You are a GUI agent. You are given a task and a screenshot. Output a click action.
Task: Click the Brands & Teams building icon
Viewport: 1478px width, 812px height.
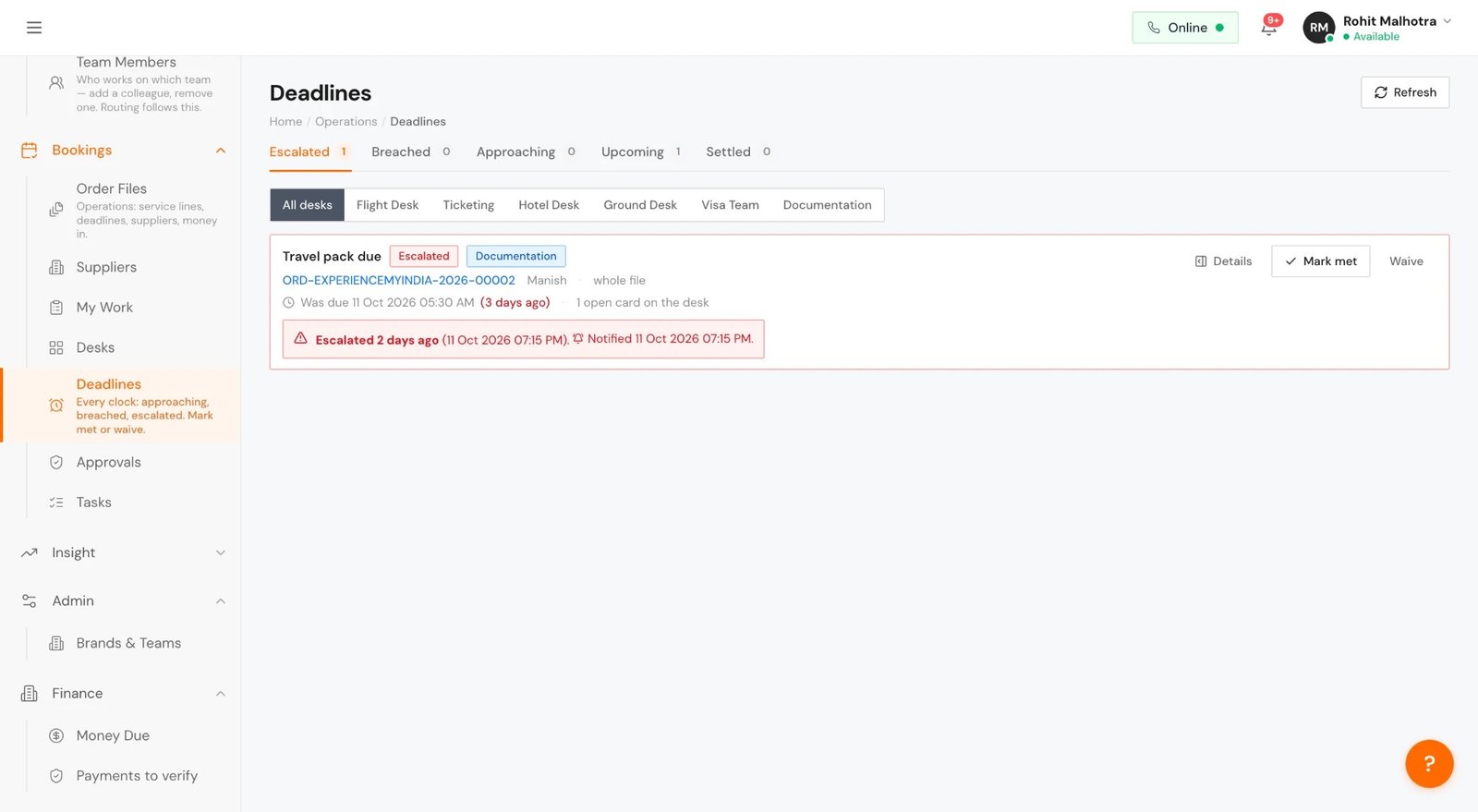[x=56, y=643]
